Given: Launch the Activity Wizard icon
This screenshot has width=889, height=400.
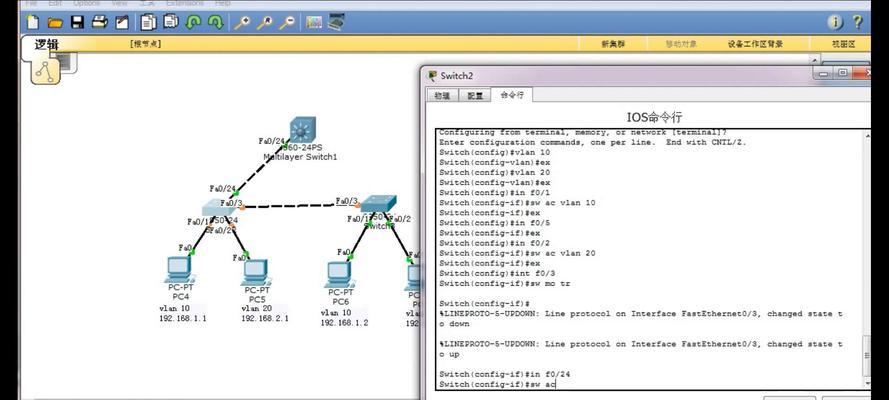Looking at the screenshot, I should tap(122, 23).
